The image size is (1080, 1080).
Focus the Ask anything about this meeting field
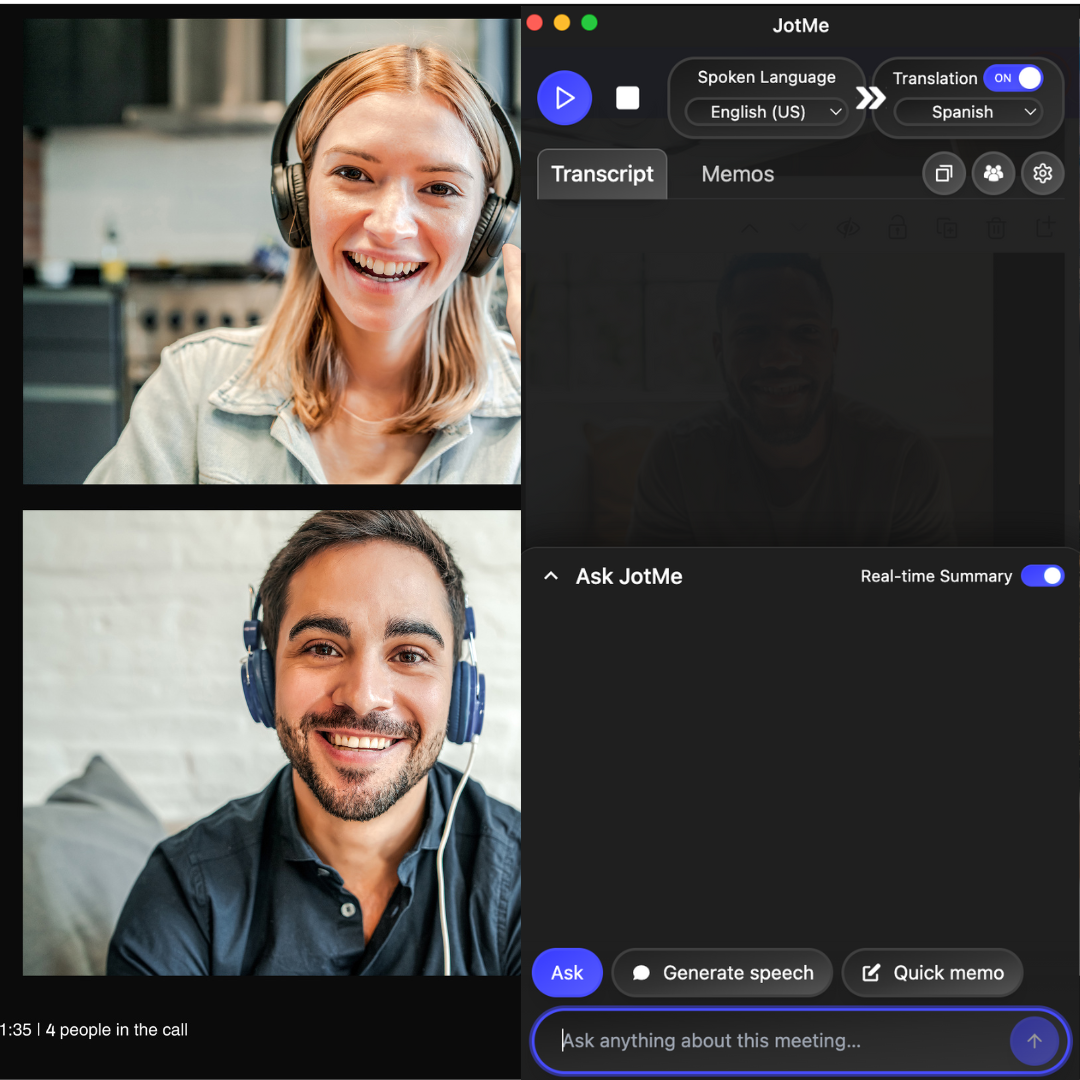coord(800,1041)
